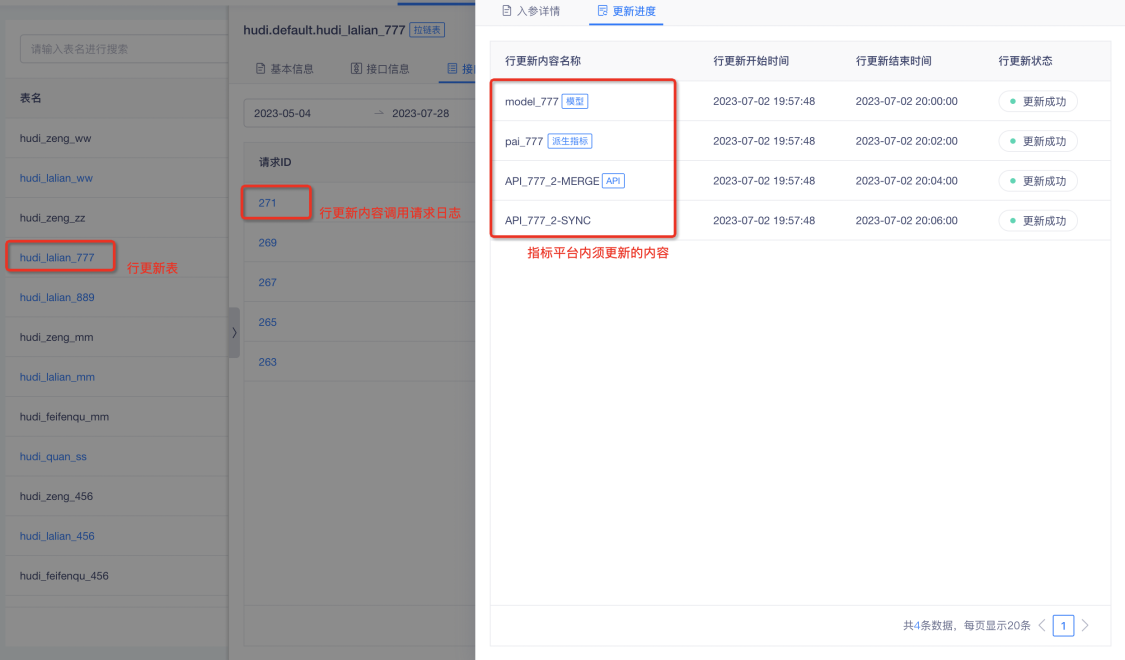The height and width of the screenshot is (660, 1125).
Task: Switch to the 更新进度 tab
Action: coord(626,11)
